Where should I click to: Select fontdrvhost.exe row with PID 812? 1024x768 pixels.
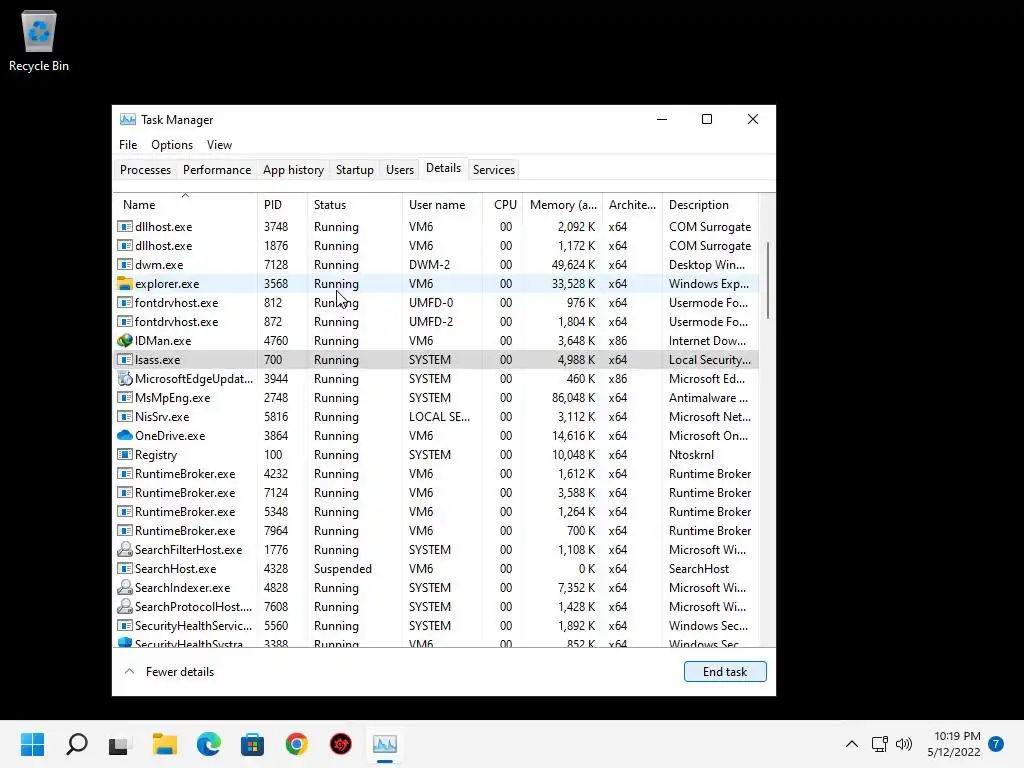(x=436, y=302)
